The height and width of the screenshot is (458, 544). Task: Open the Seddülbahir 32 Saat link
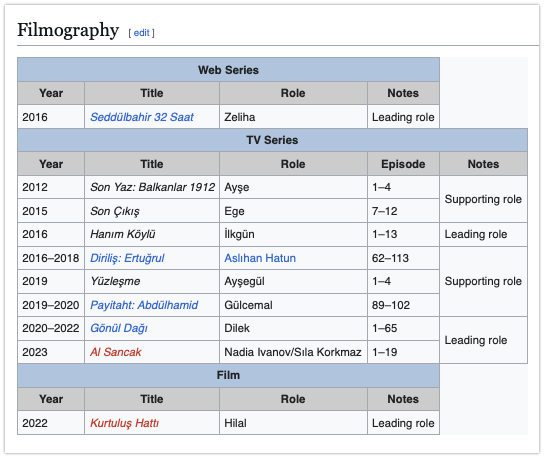pos(142,117)
